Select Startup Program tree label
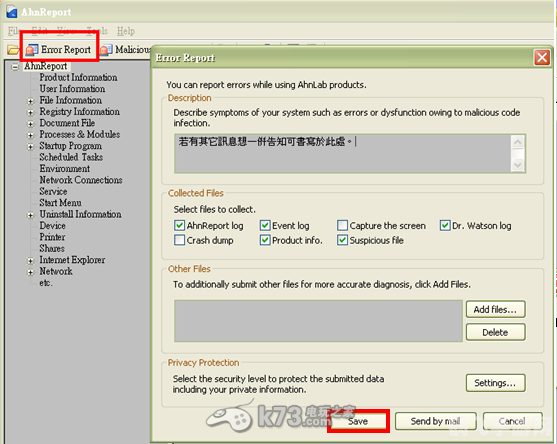The image size is (557, 444). pyautogui.click(x=70, y=146)
